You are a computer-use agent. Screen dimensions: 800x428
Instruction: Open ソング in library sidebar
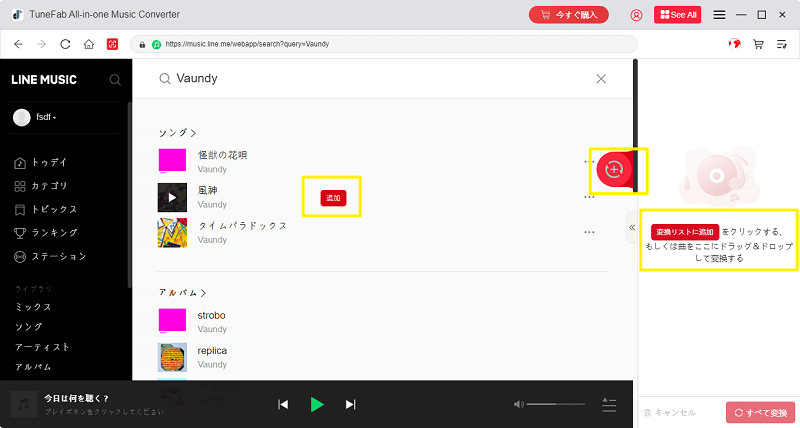(x=29, y=327)
